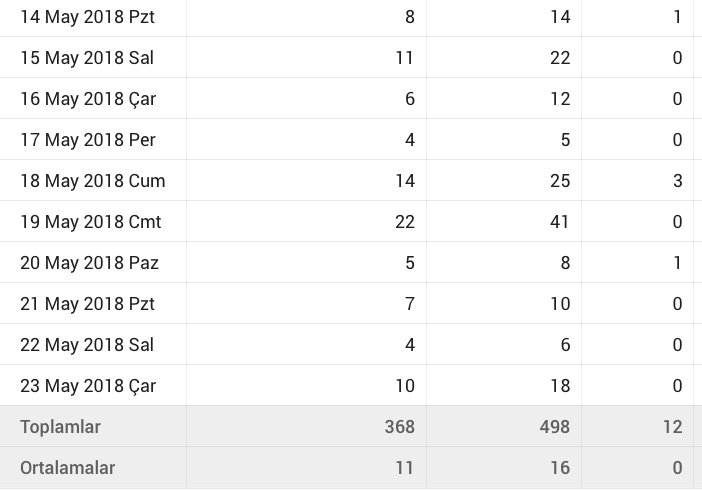Screen dimensions: 702x491
Task: Select the 19 May 2018 Cmt date cell
Action: coord(90,222)
